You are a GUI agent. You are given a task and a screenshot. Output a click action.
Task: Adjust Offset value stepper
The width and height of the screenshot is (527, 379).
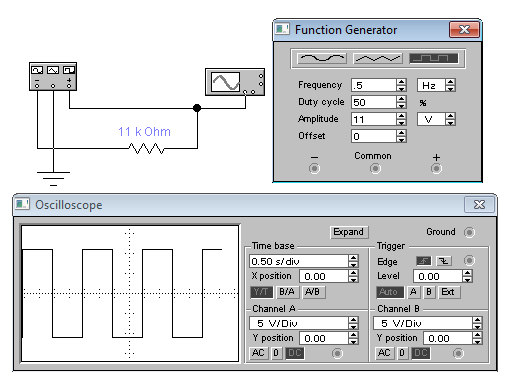coord(401,136)
